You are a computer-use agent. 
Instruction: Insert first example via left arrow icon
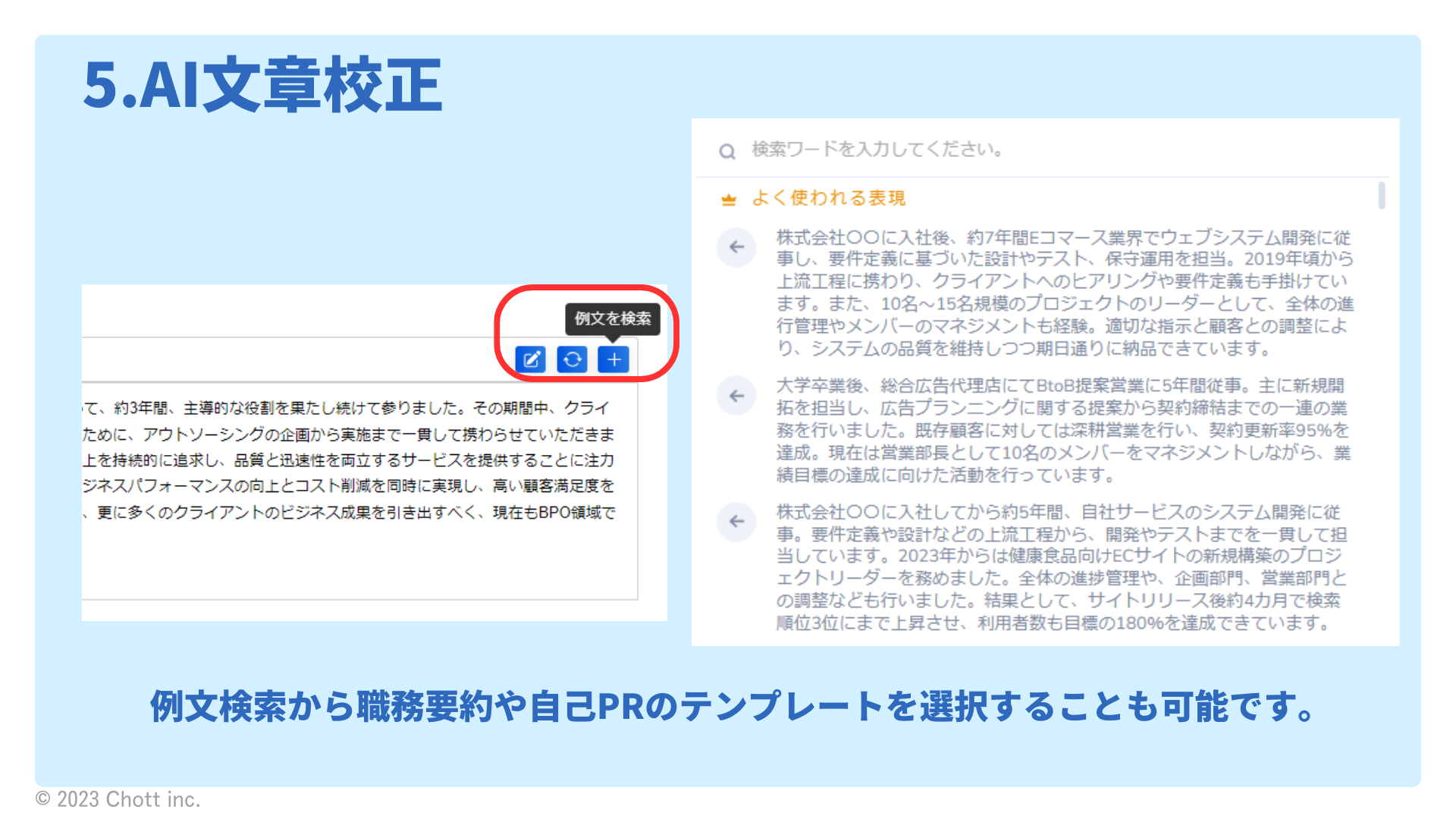pyautogui.click(x=736, y=247)
